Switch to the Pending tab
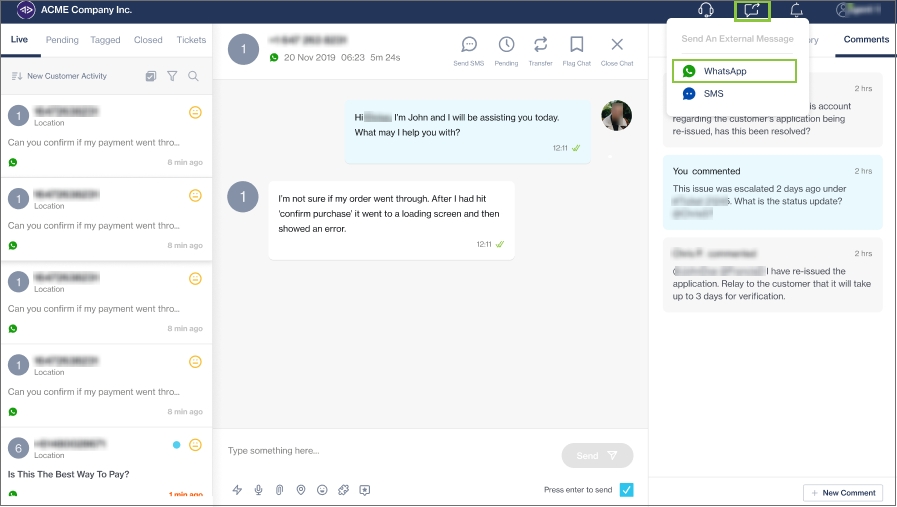897x507 pixels. pyautogui.click(x=62, y=40)
